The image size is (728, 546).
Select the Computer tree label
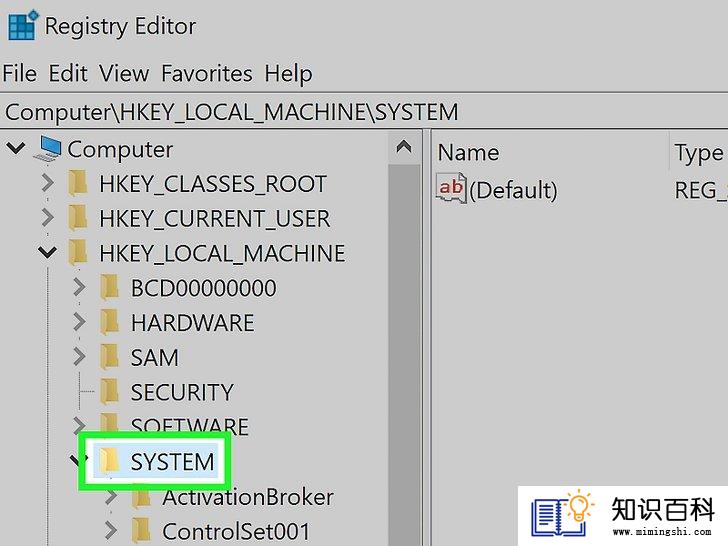120,150
